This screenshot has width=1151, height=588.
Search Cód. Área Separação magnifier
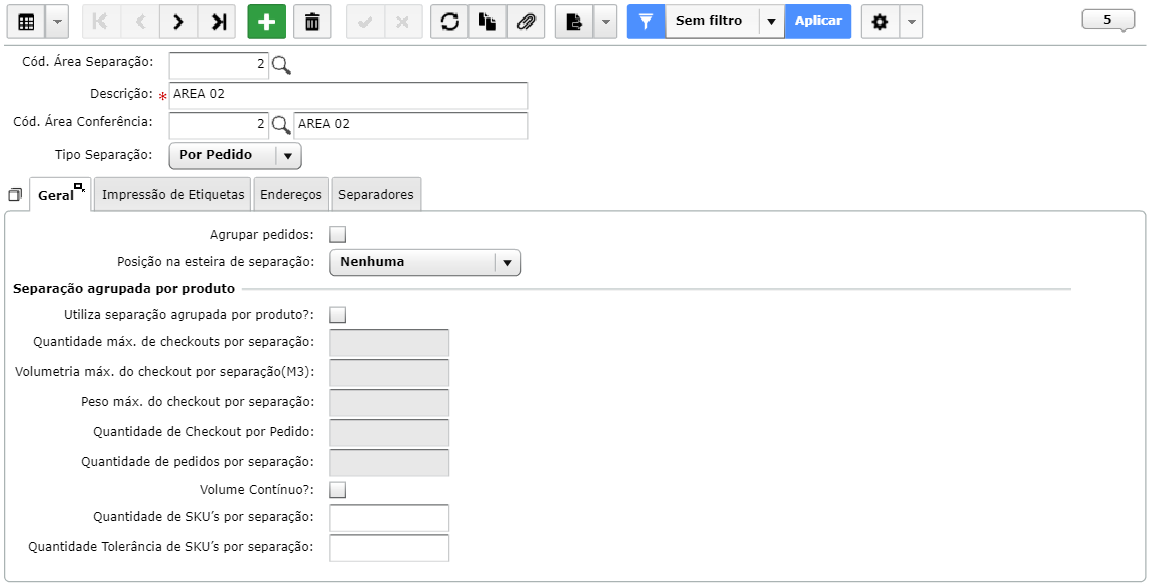click(281, 65)
